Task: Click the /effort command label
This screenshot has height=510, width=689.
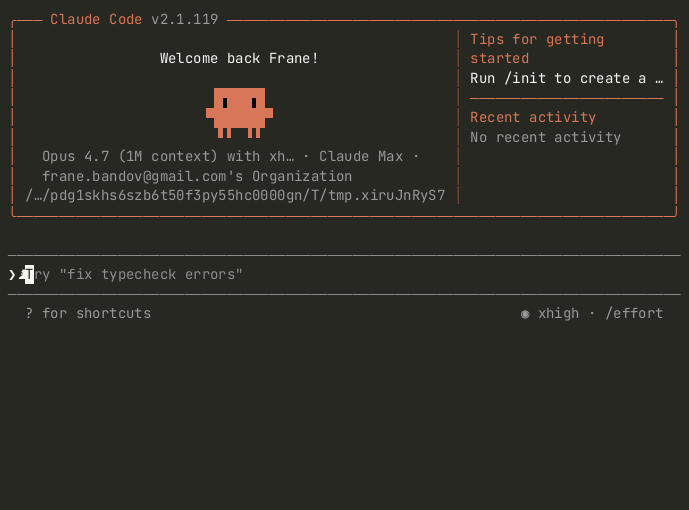Action: [x=634, y=313]
